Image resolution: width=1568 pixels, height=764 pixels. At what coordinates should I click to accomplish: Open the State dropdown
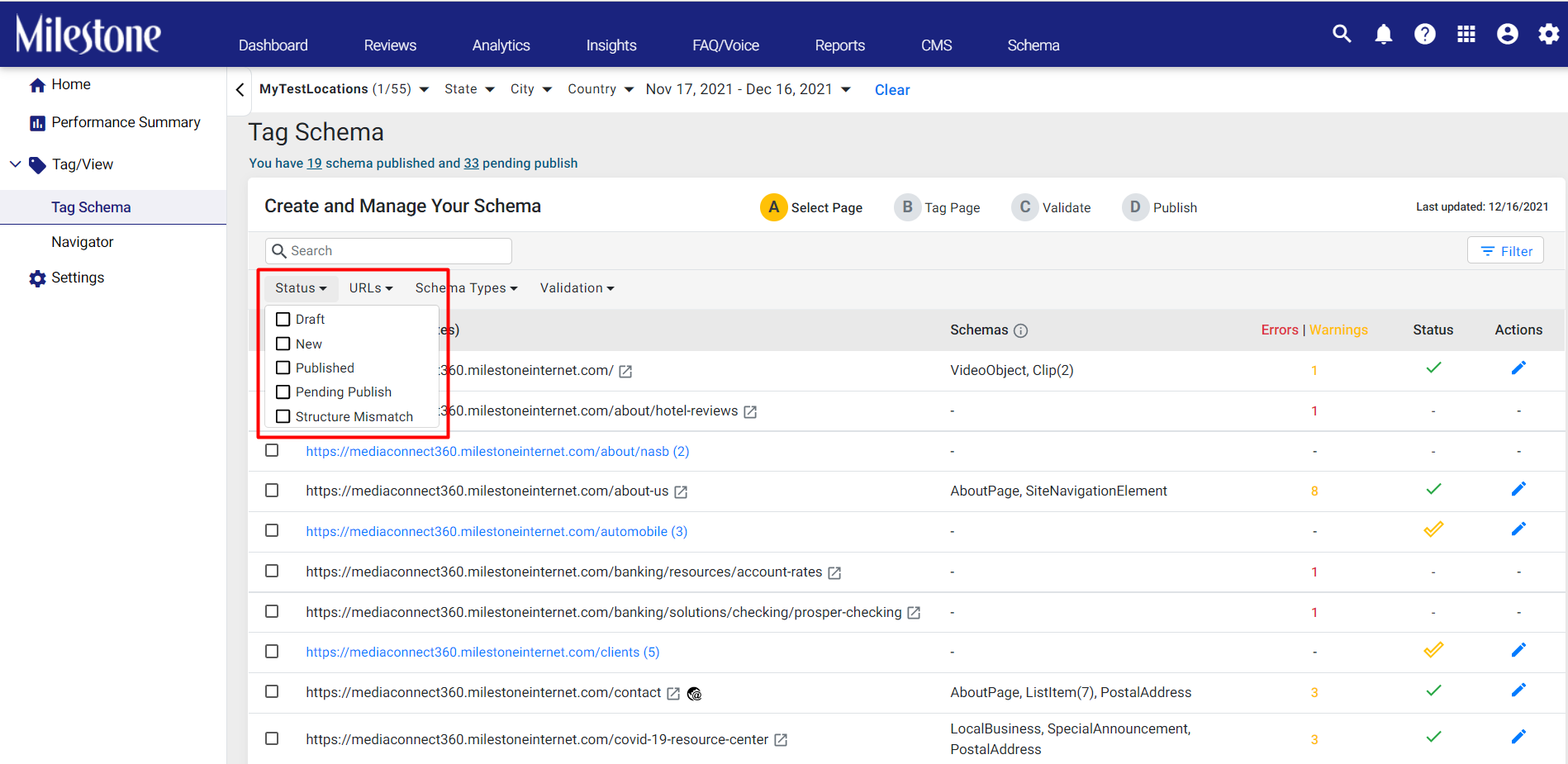[469, 89]
